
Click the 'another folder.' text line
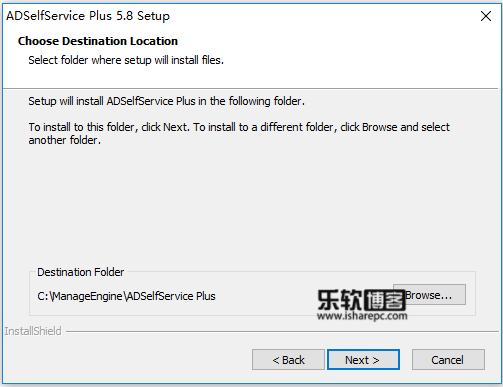[64, 140]
